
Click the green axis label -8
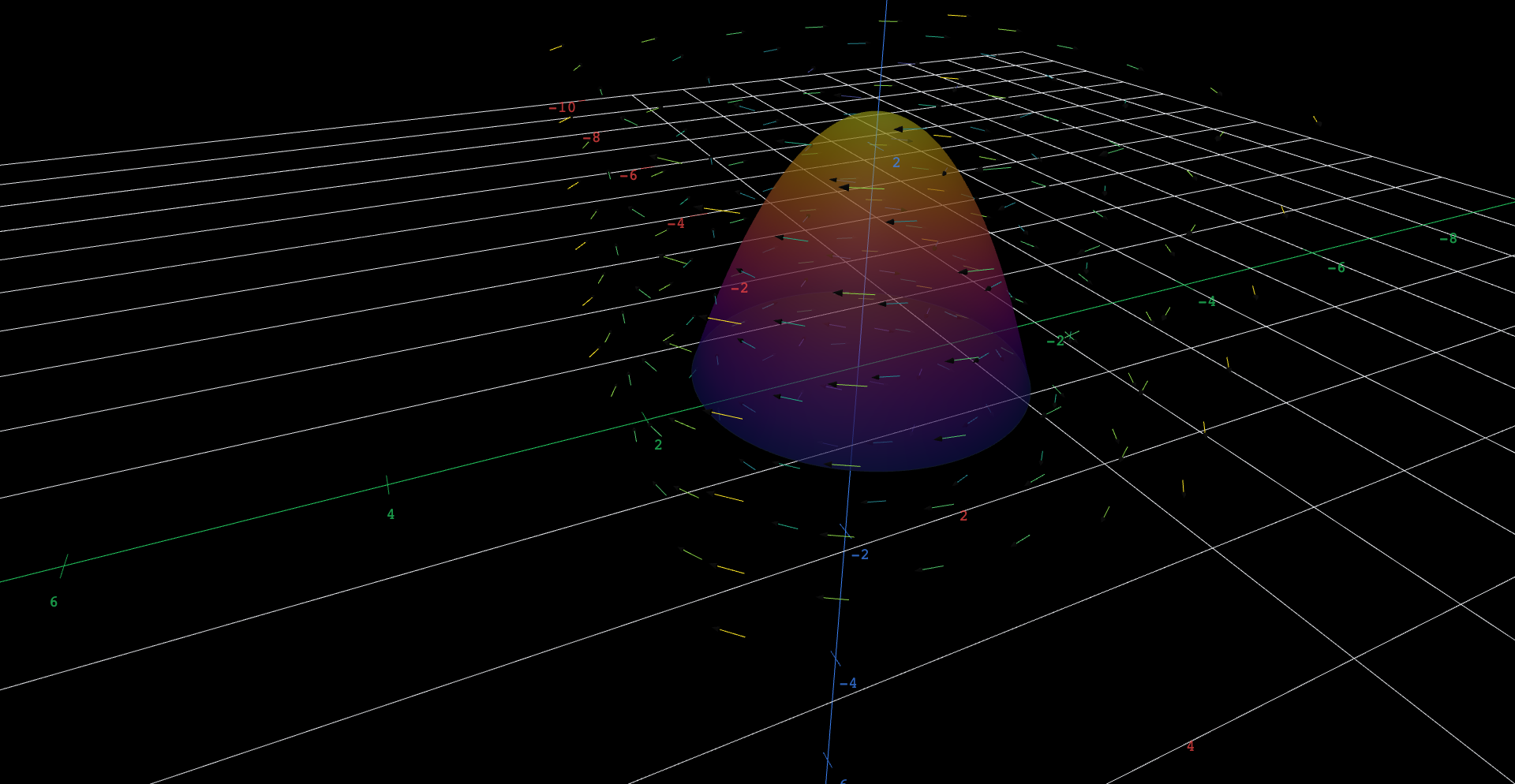pos(1449,238)
